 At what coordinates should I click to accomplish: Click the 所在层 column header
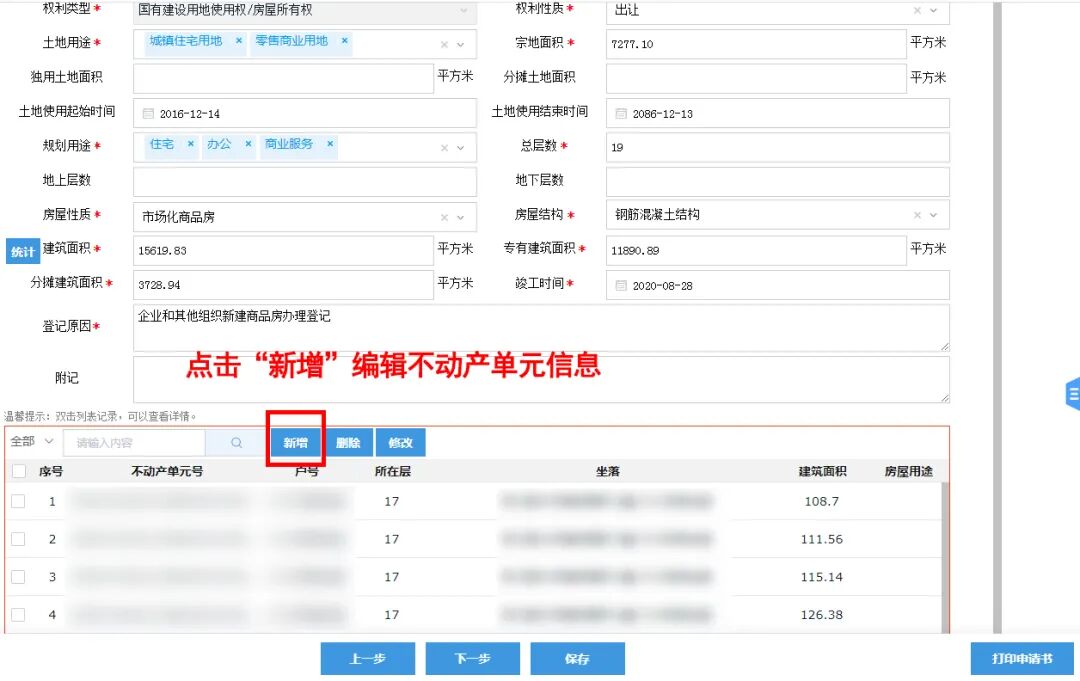point(394,471)
